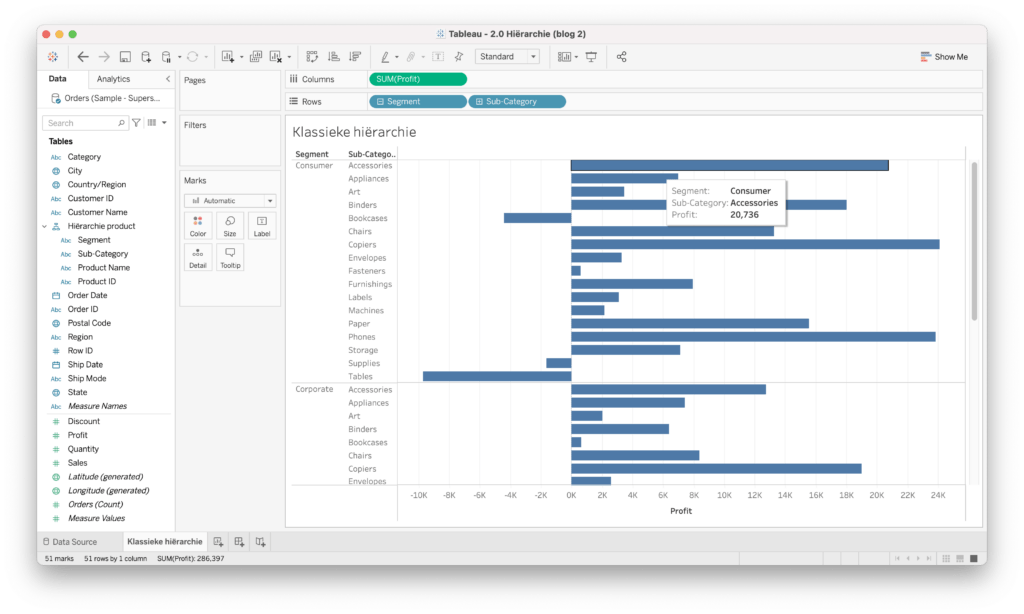This screenshot has width=1024, height=614.
Task: Click the Undo back arrow
Action: tap(83, 57)
